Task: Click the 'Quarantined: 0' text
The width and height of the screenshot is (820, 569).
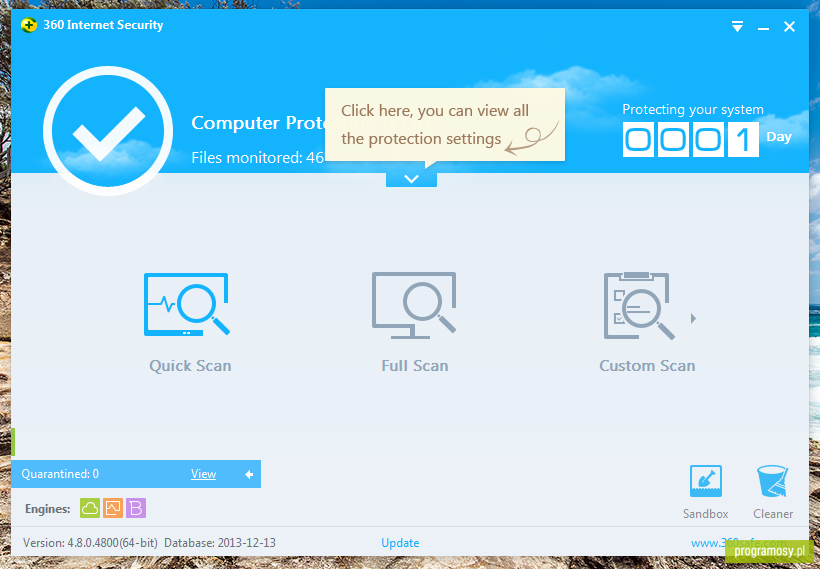Action: pyautogui.click(x=60, y=474)
